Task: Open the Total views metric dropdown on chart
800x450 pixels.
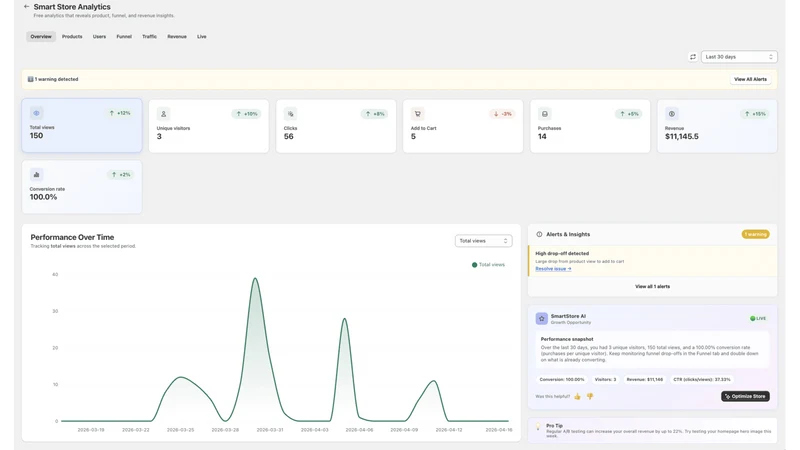Action: 483,241
